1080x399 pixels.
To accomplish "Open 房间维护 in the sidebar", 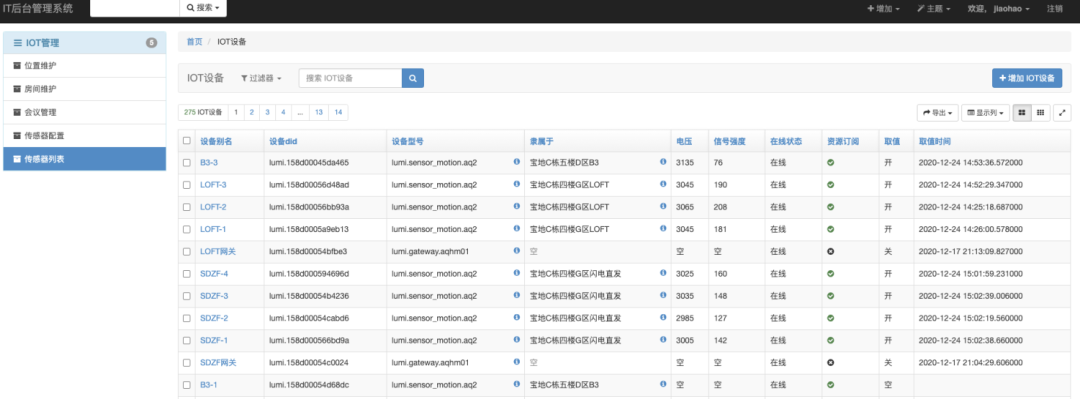I will pyautogui.click(x=84, y=89).
